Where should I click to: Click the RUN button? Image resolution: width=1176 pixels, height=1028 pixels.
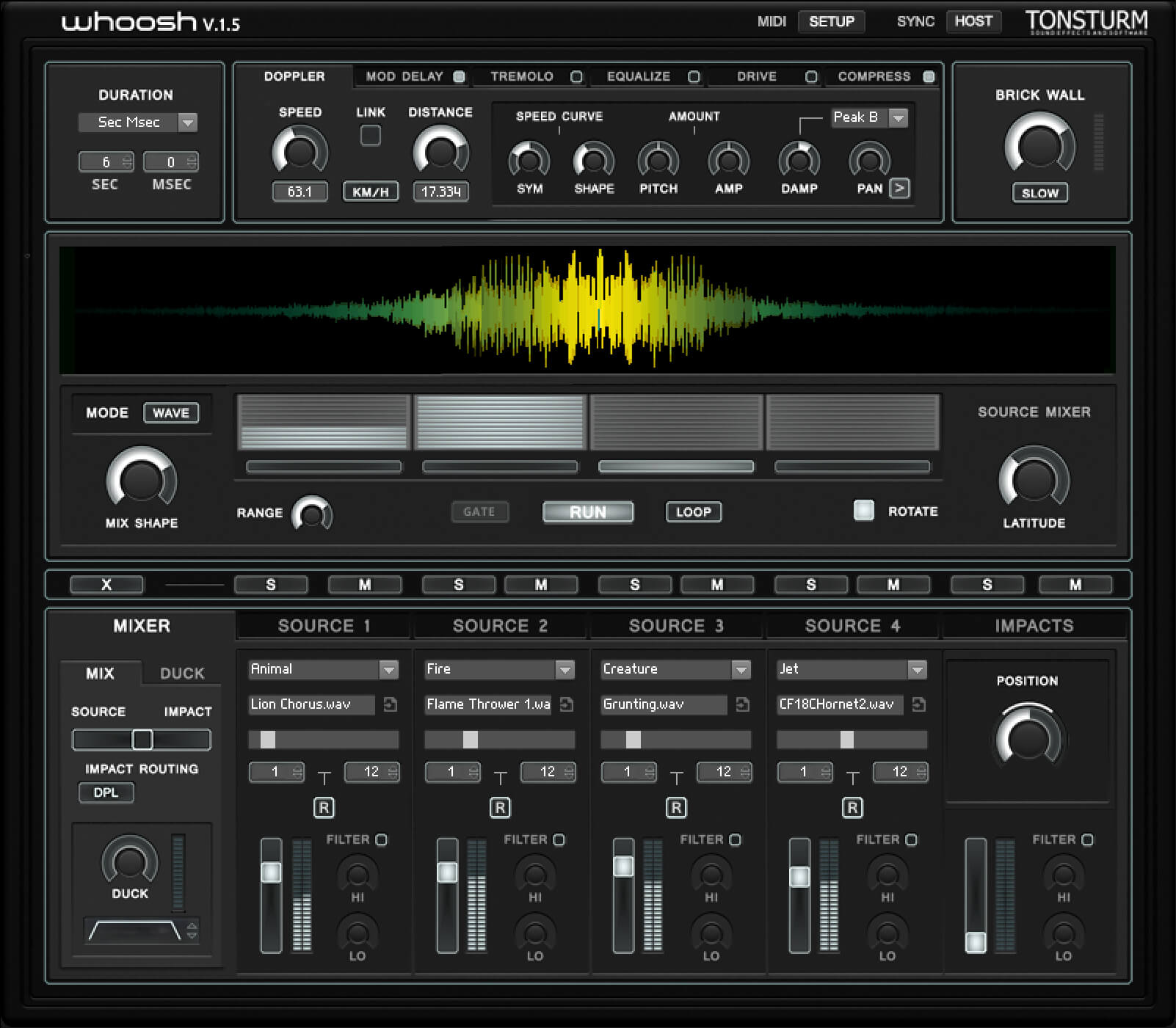pos(588,512)
